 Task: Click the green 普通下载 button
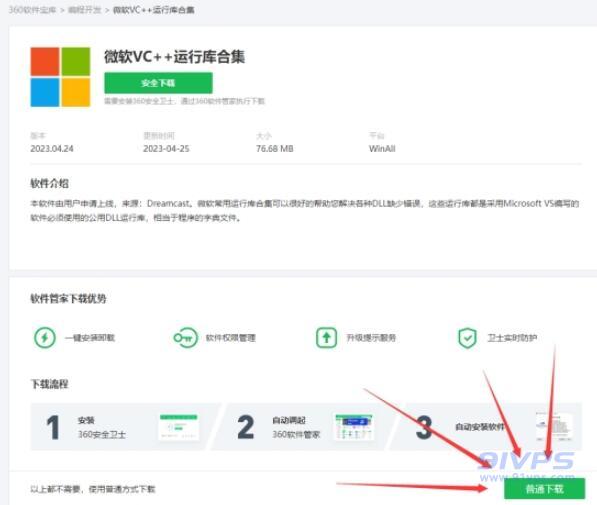coord(544,489)
